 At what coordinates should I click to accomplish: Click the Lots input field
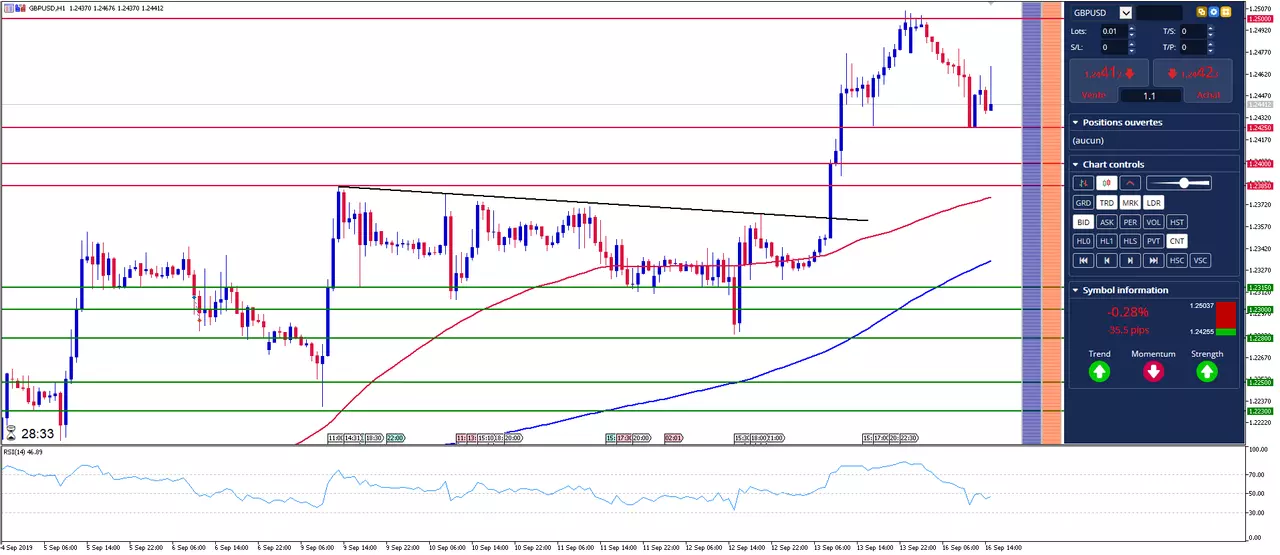pyautogui.click(x=1113, y=31)
